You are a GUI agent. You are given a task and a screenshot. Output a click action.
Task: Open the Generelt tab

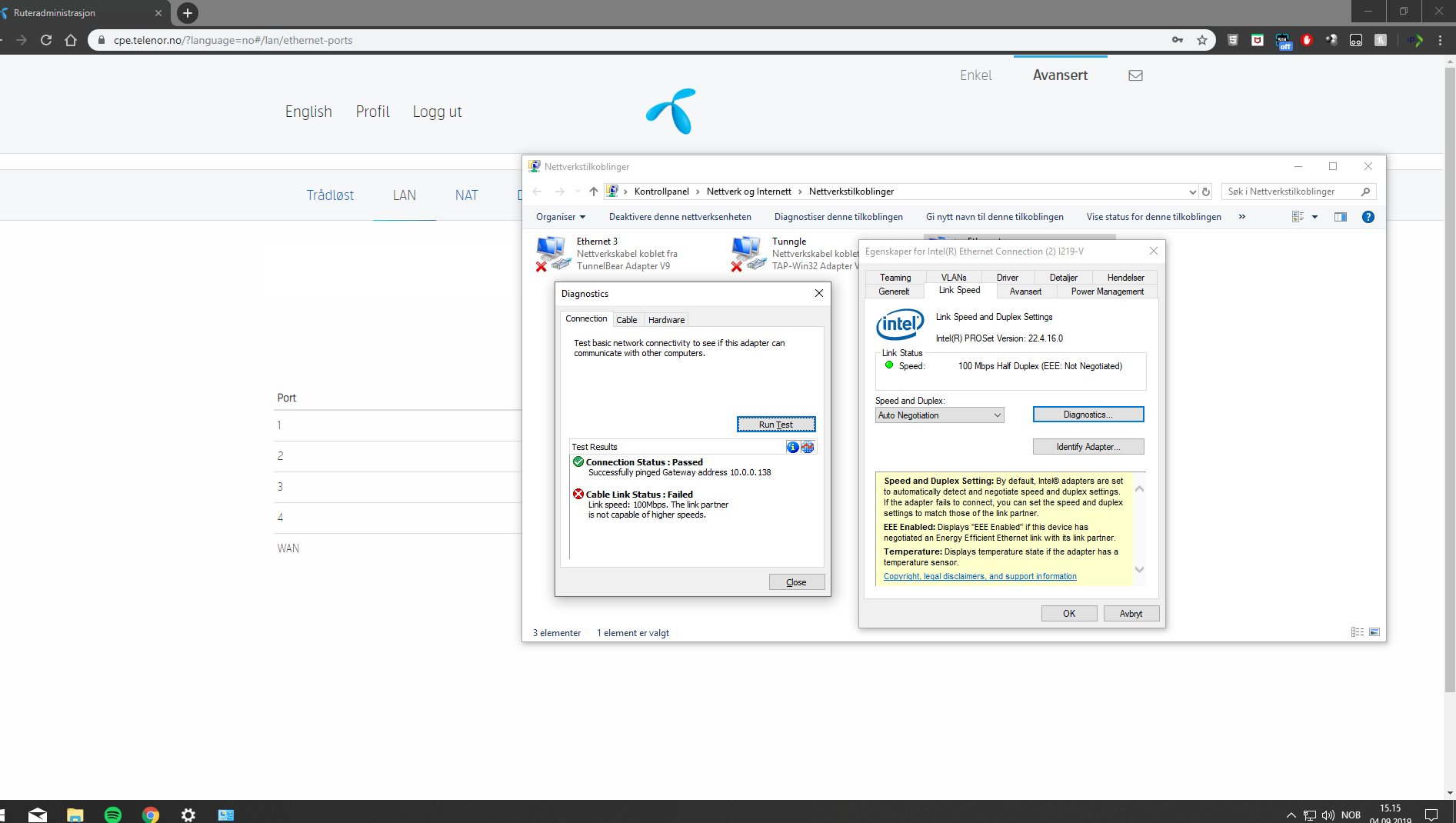[894, 292]
